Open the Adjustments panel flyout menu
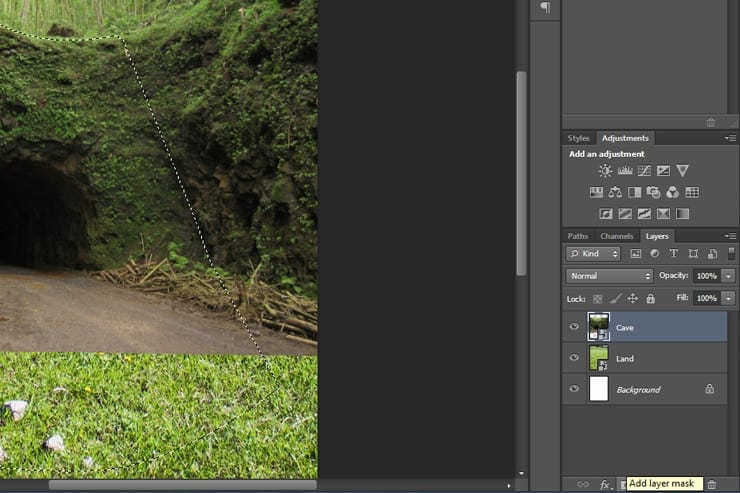 click(730, 138)
